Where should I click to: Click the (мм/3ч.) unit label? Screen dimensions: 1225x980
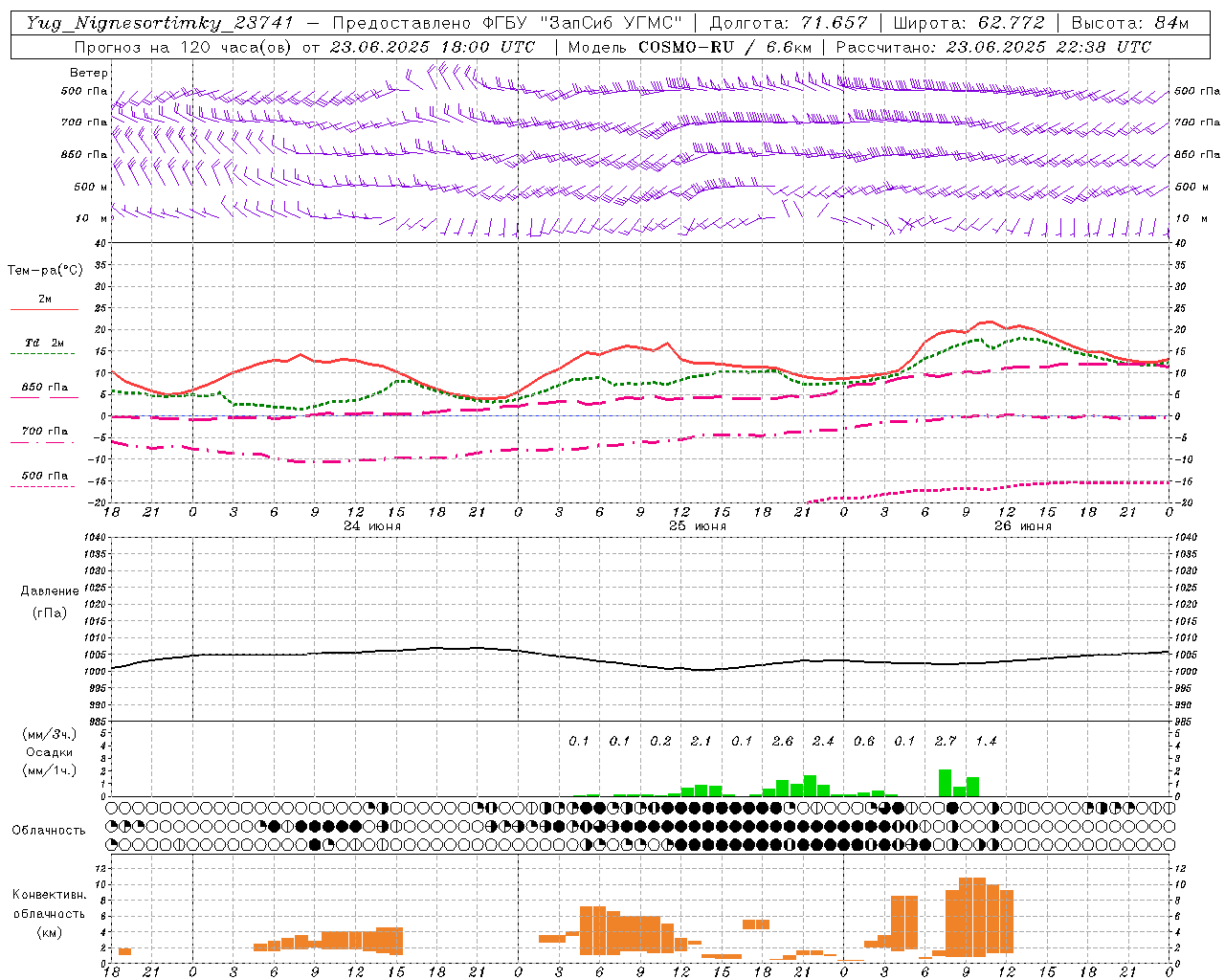coord(50,734)
